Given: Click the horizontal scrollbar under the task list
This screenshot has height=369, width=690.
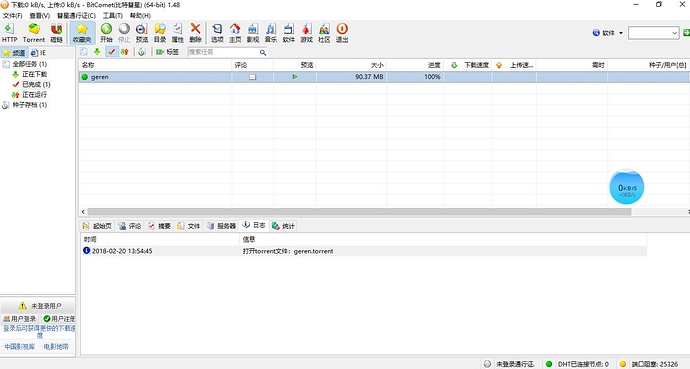Looking at the screenshot, I should (x=359, y=212).
